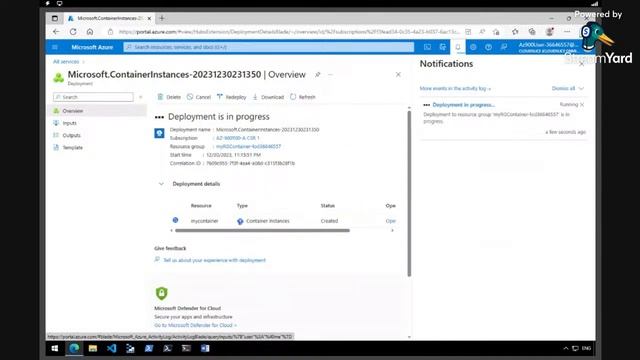Open More events in the activity log
Viewport: 640px width, 360px height.
[455, 89]
